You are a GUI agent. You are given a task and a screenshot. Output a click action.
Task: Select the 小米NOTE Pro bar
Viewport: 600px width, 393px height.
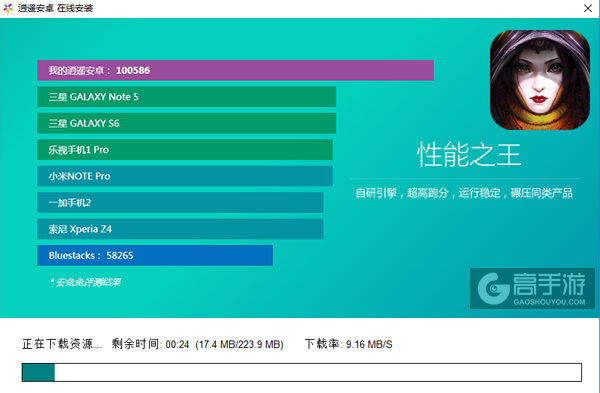pyautogui.click(x=185, y=176)
